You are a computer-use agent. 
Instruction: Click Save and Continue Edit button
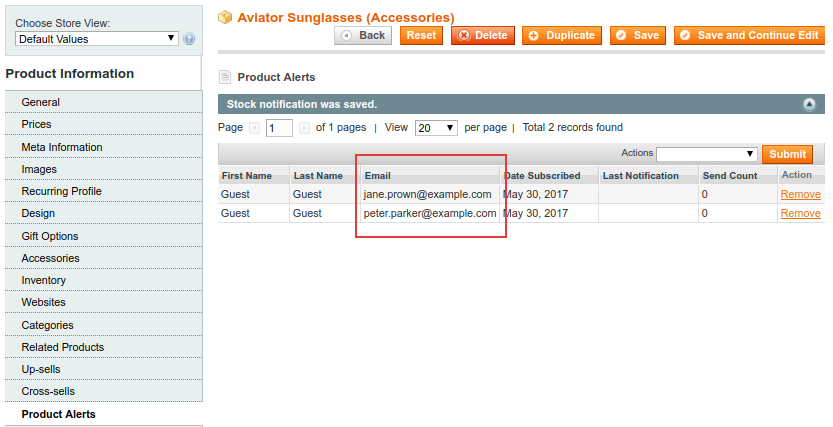point(749,36)
